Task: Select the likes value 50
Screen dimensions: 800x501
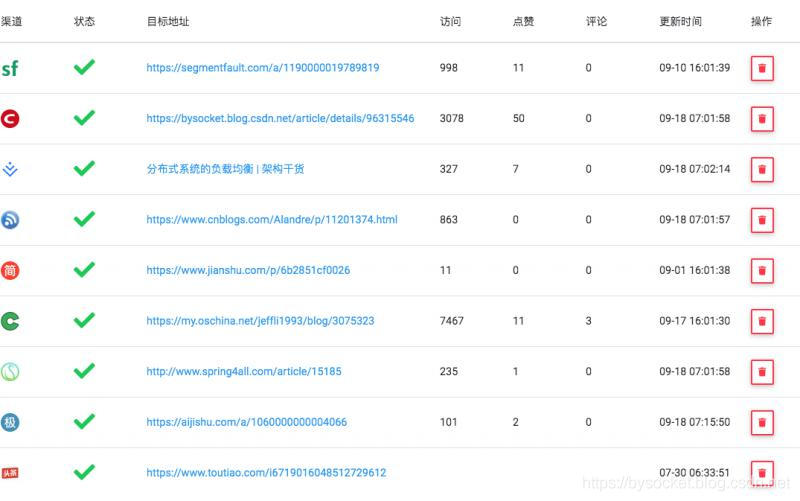Action: tap(518, 118)
